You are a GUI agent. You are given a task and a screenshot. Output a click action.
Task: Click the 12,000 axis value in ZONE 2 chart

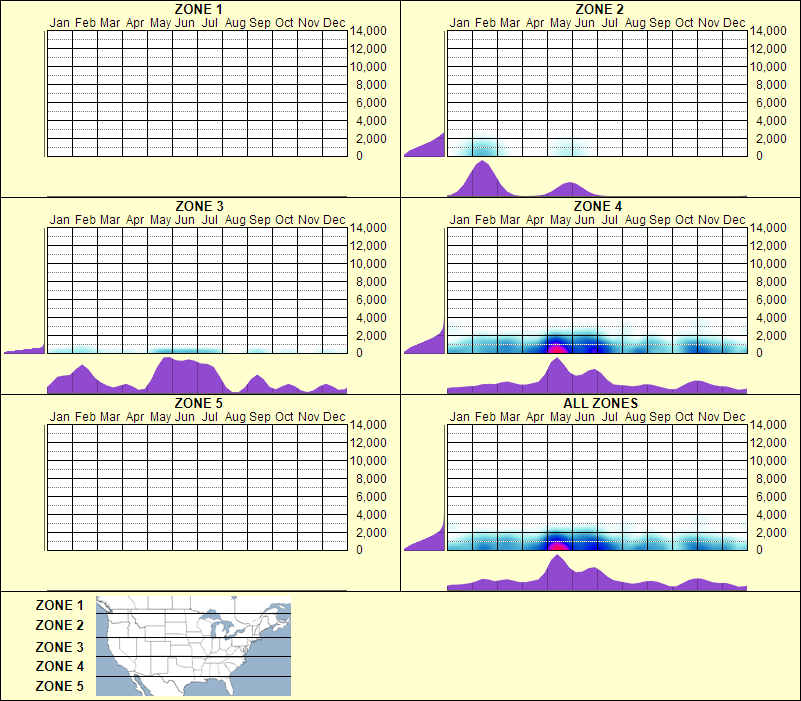pos(768,49)
